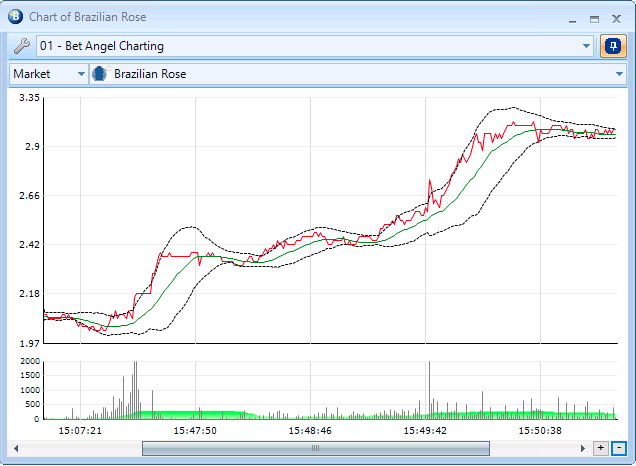Minimize the chart window
This screenshot has width=636, height=466.
[x=572, y=19]
